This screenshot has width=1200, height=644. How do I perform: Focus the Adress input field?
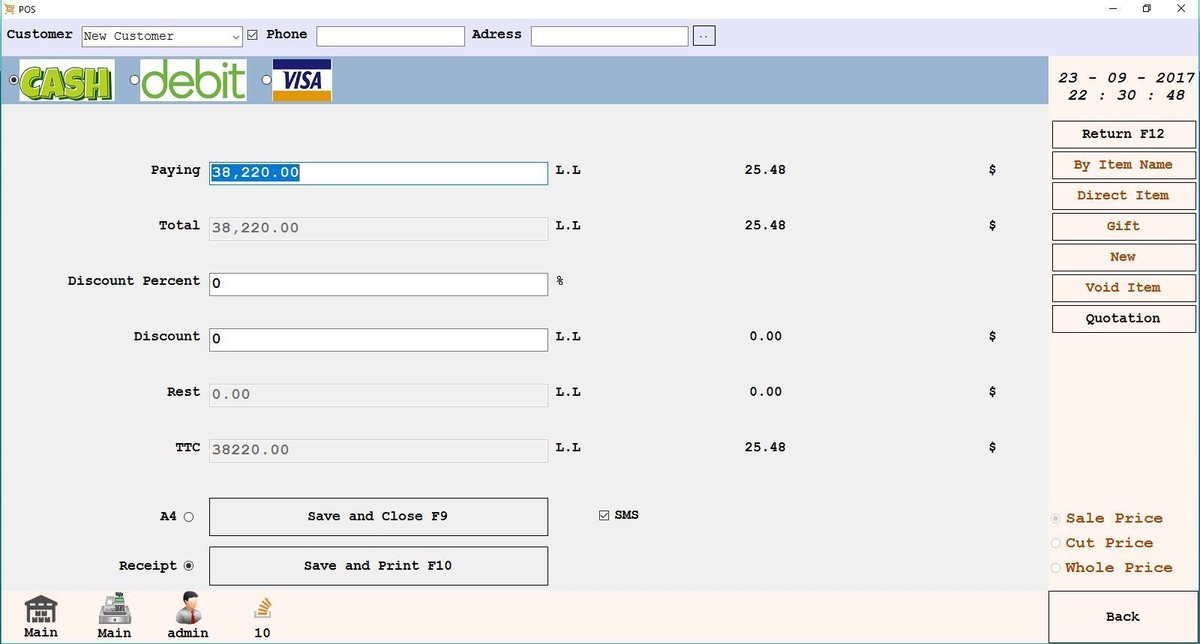pyautogui.click(x=610, y=36)
